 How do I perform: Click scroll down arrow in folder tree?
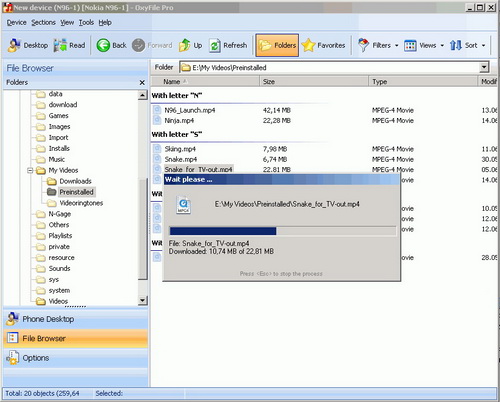143,300
